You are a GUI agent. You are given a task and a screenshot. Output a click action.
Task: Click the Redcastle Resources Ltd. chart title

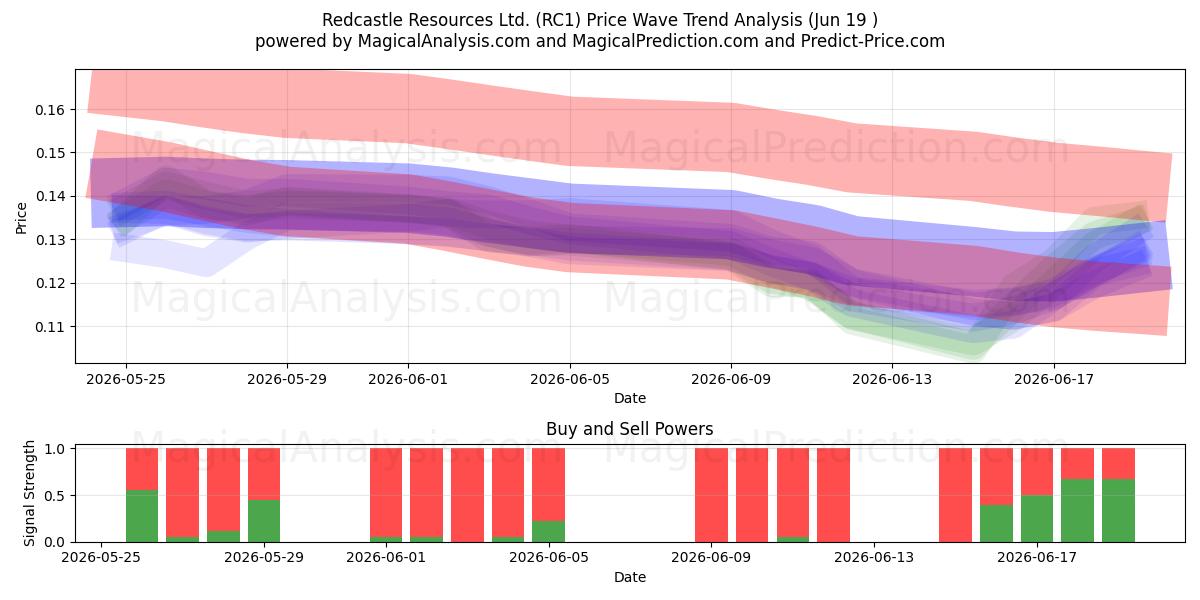coord(600,20)
